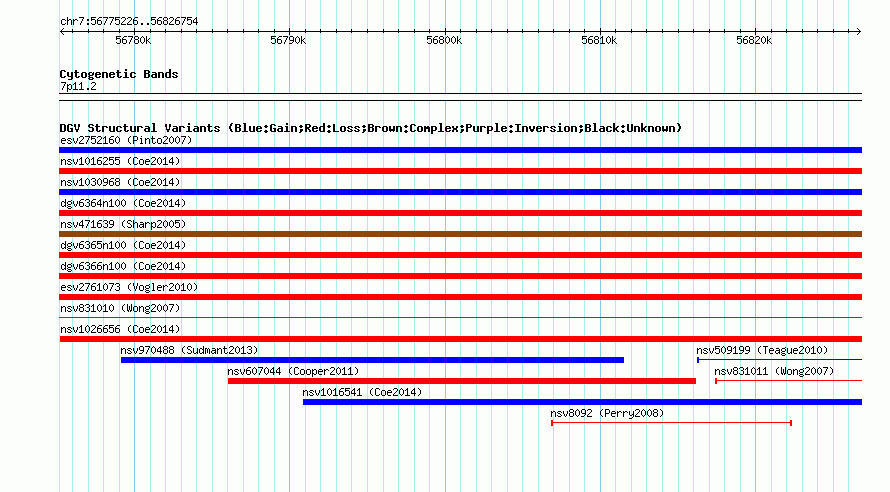This screenshot has height=492, width=890.
Task: Click the dgv6366n100 (Coe2014) label
Action: pos(123,266)
